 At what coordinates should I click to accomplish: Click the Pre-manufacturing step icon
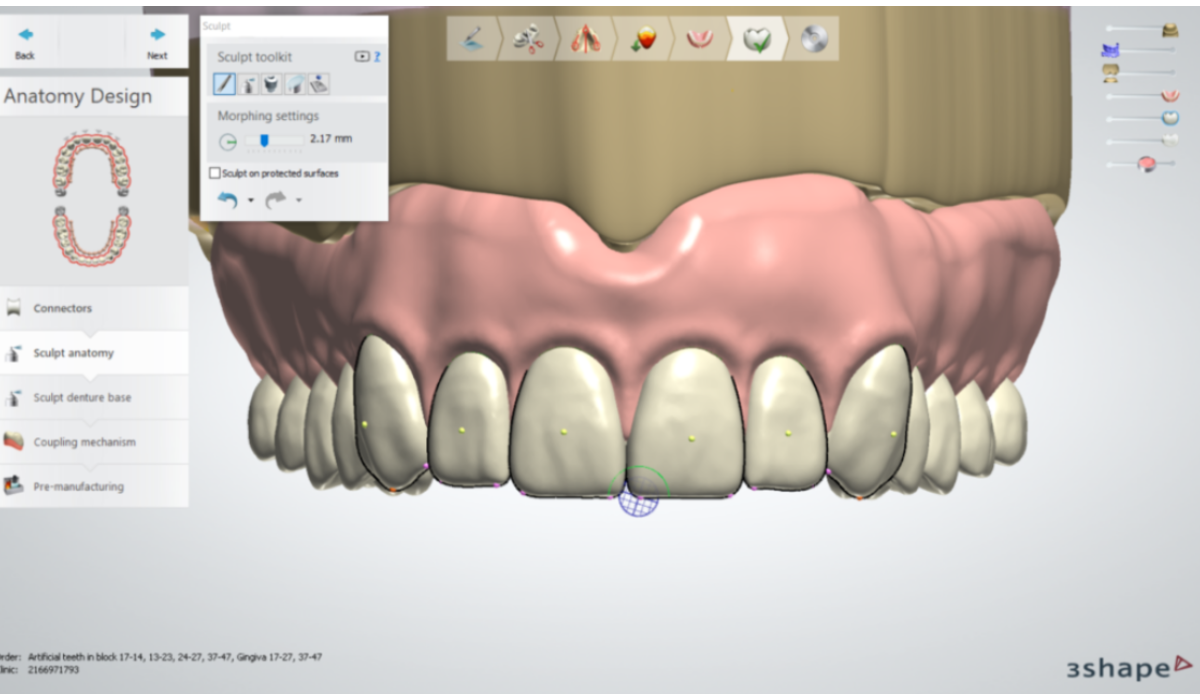click(13, 486)
